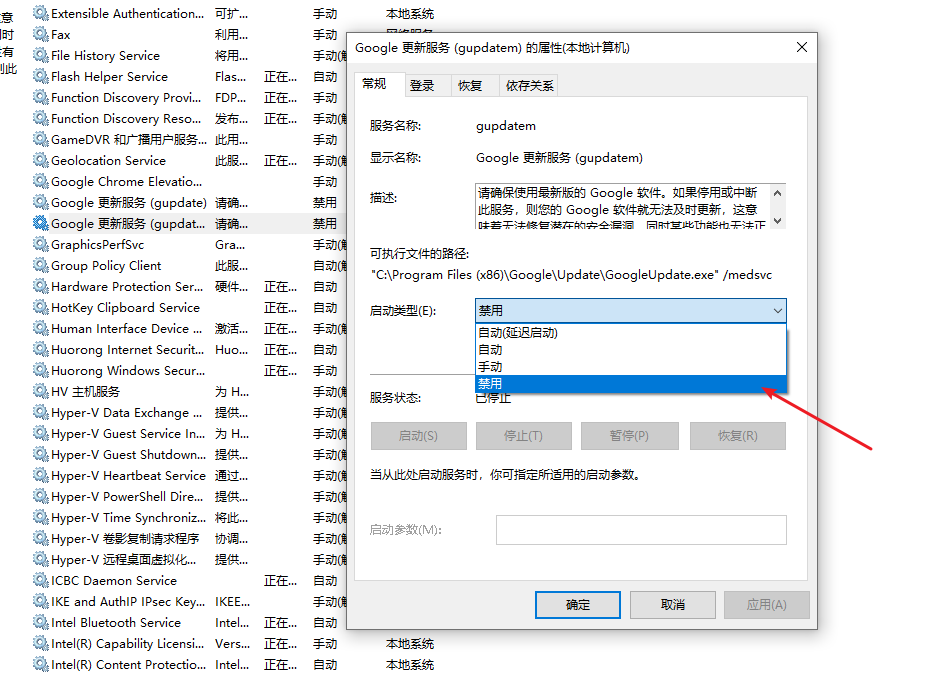Click the gear icon for Google 更新服务 (gupdate)
The height and width of the screenshot is (676, 937).
41,203
